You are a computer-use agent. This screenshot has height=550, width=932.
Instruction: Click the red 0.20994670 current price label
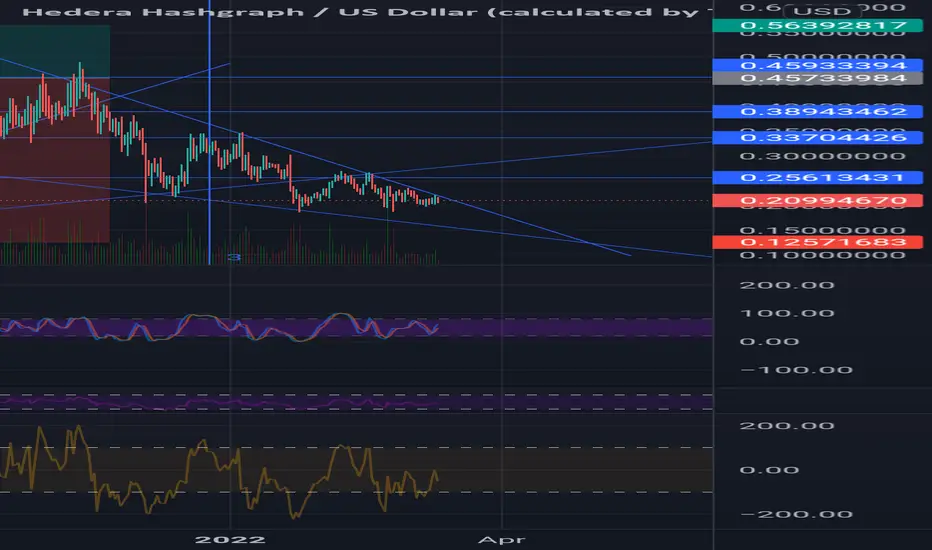[817, 200]
